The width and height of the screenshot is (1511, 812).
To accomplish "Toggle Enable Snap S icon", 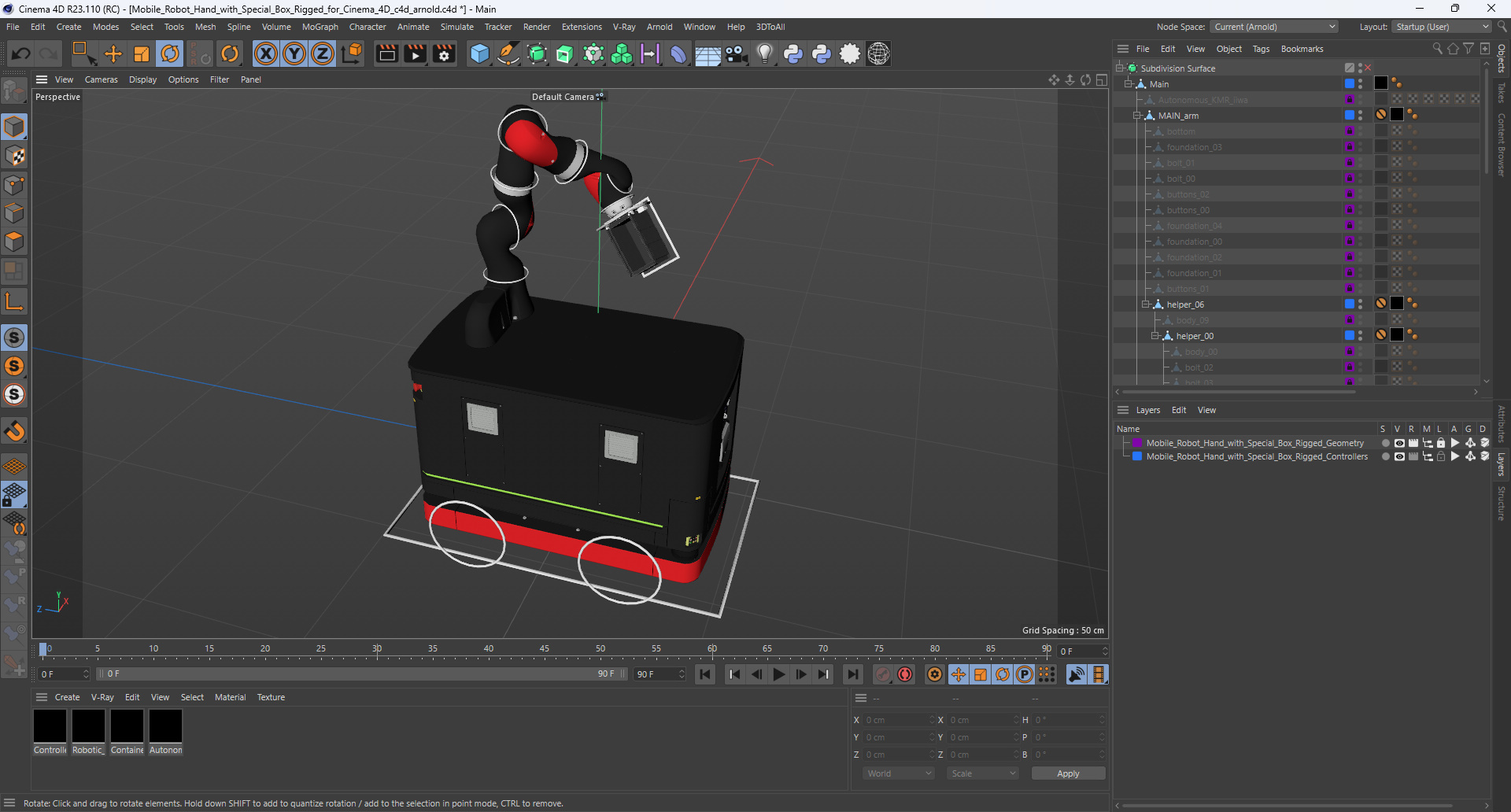I will [x=14, y=338].
